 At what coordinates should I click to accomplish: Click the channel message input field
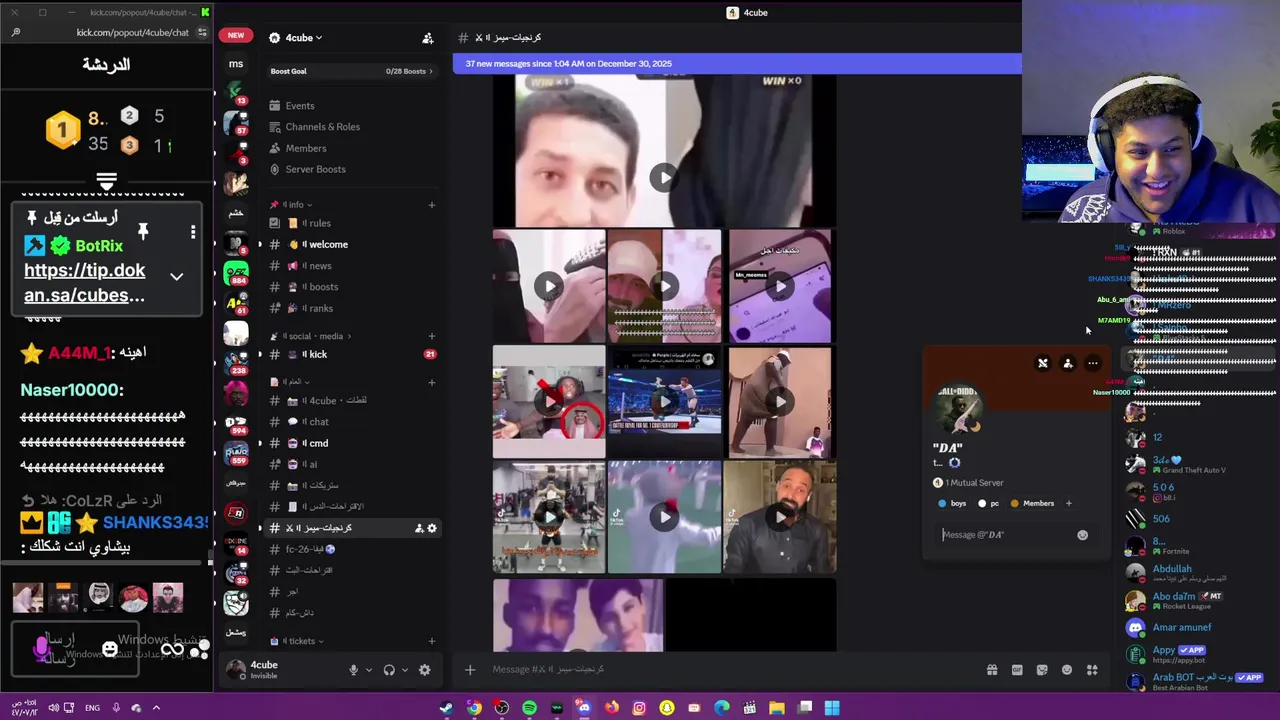click(730, 670)
